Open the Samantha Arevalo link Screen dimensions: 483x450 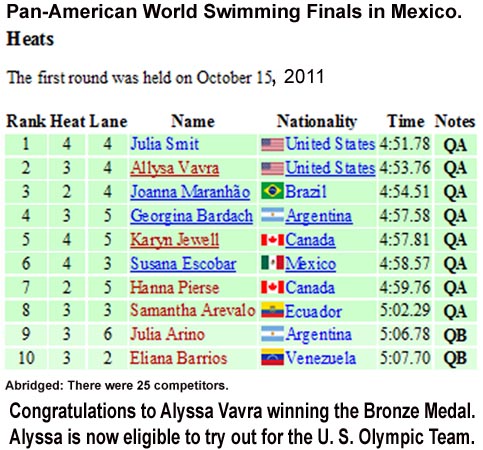point(193,310)
